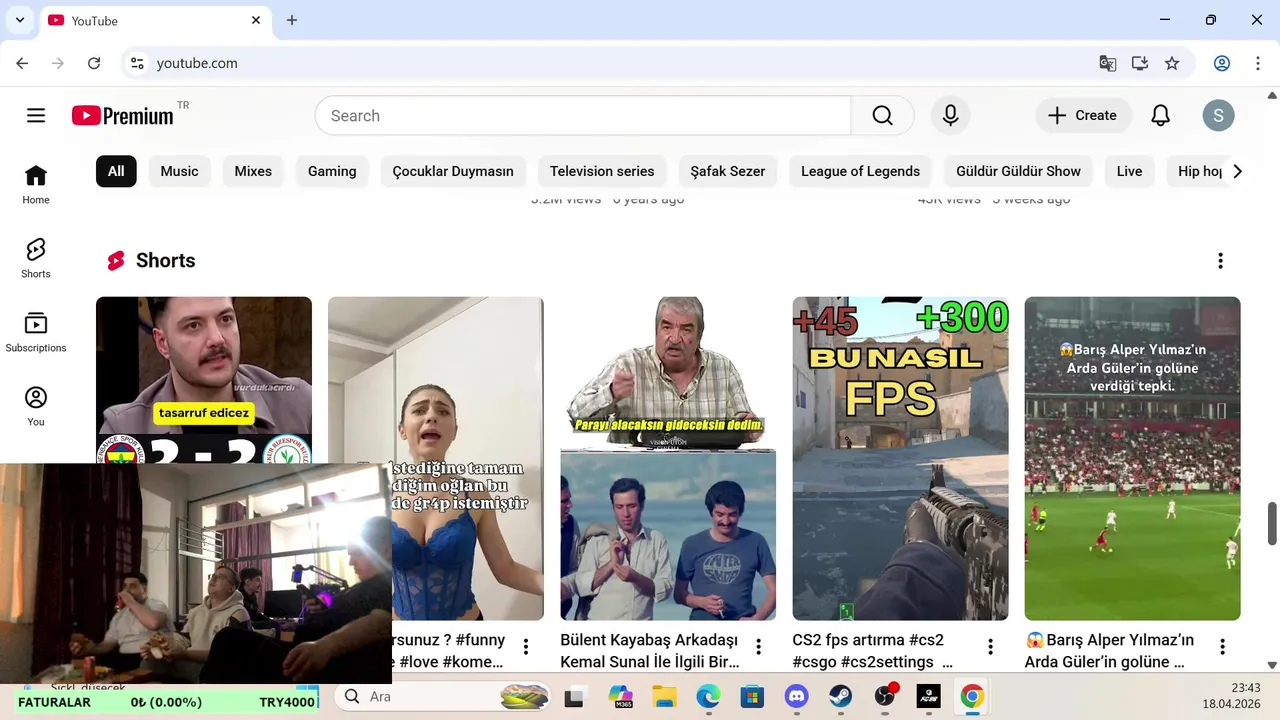The image size is (1280, 720).
Task: Show more filter chips with right arrow
Action: click(1237, 171)
